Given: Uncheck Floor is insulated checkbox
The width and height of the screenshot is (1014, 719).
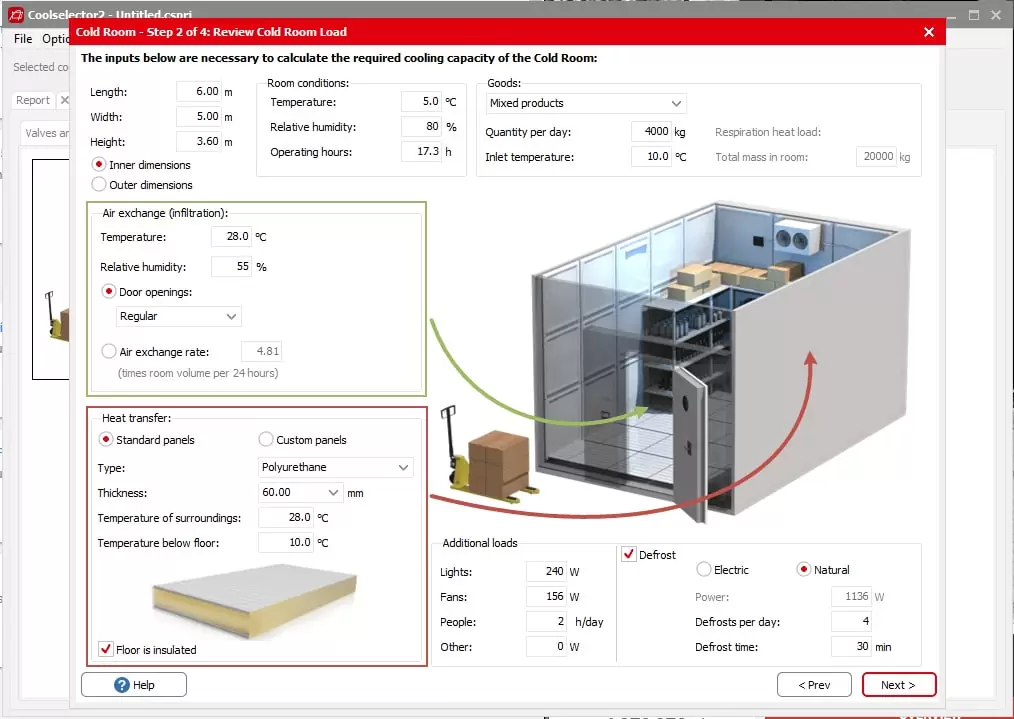Looking at the screenshot, I should tap(106, 650).
